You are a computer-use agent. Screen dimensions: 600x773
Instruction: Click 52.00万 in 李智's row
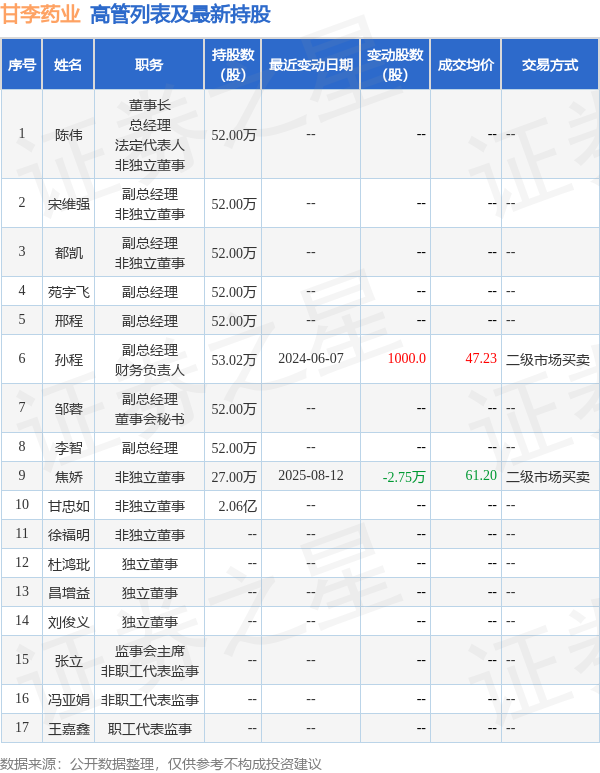click(x=234, y=448)
